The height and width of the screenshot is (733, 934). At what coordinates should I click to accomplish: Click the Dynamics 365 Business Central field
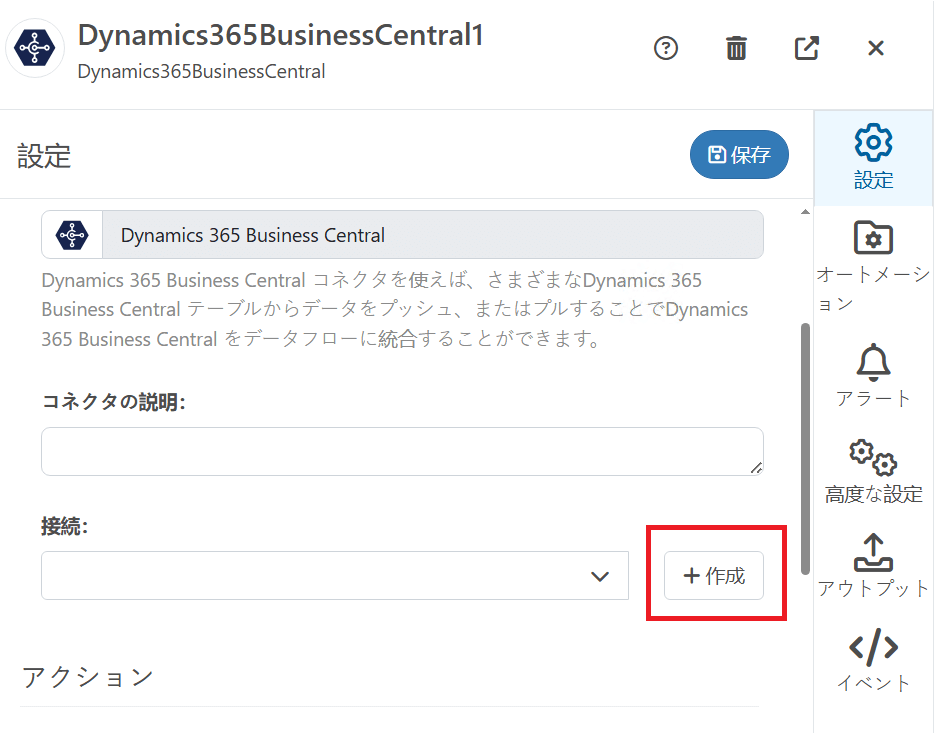pyautogui.click(x=432, y=235)
